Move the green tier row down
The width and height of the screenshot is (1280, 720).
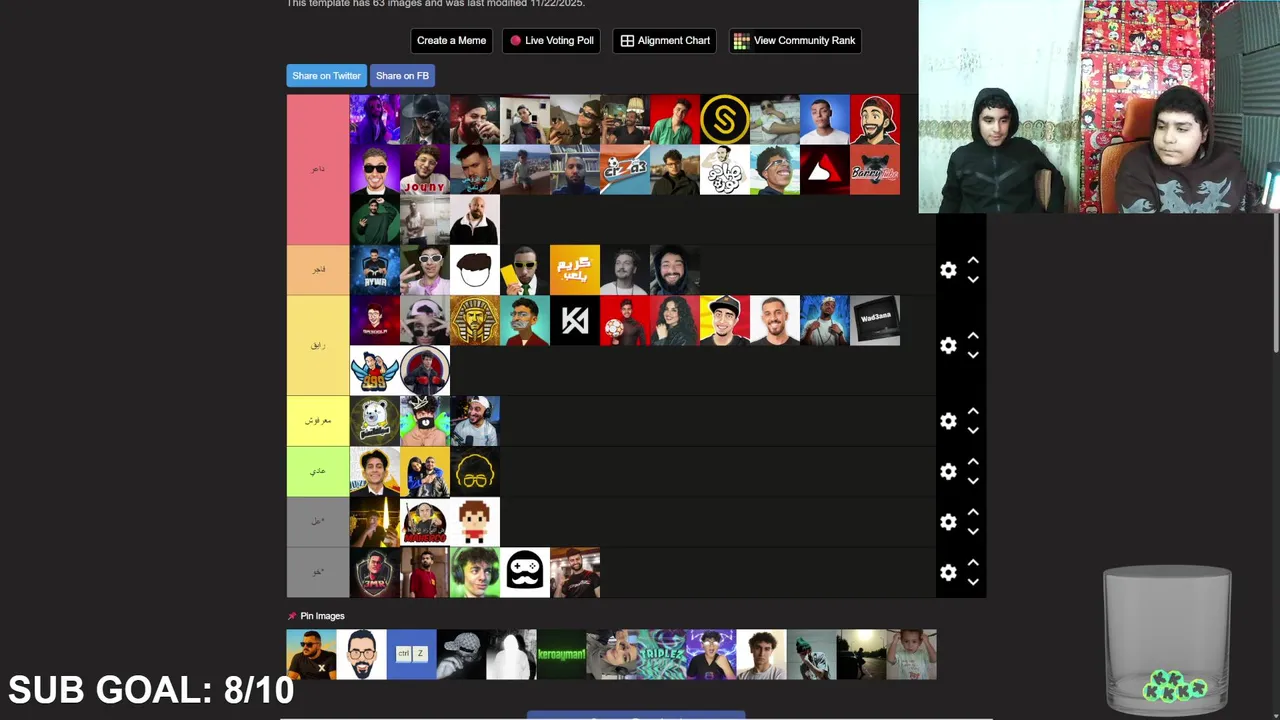coord(973,481)
